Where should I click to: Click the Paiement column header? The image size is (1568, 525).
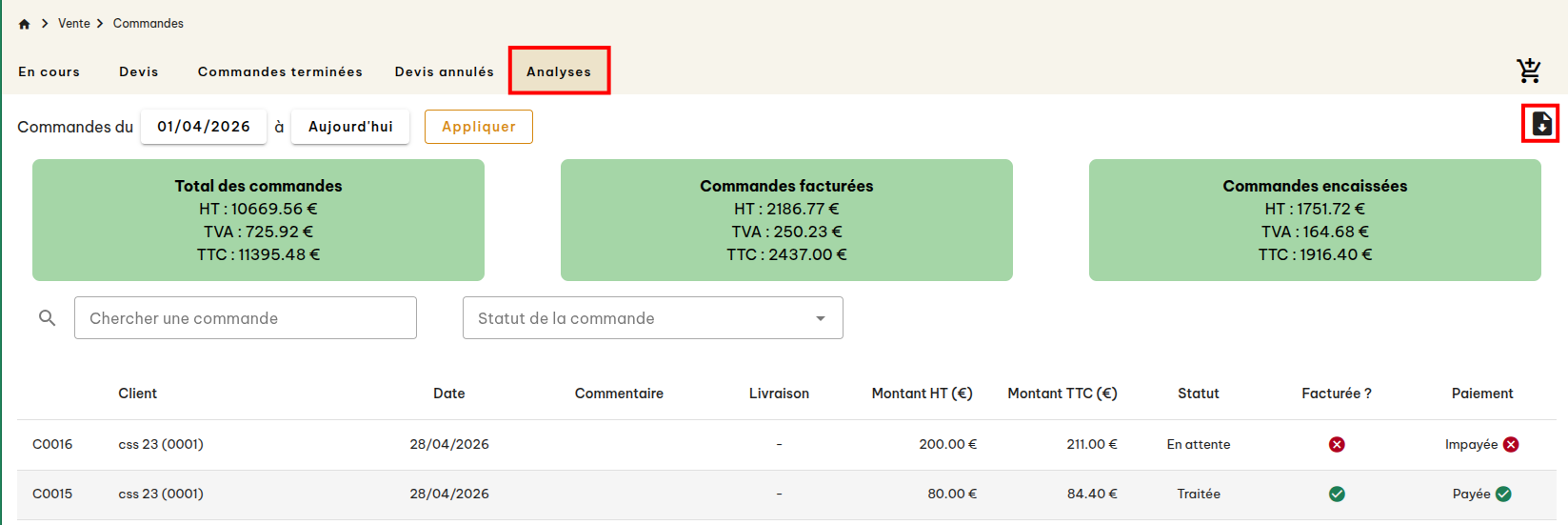[x=1482, y=394]
